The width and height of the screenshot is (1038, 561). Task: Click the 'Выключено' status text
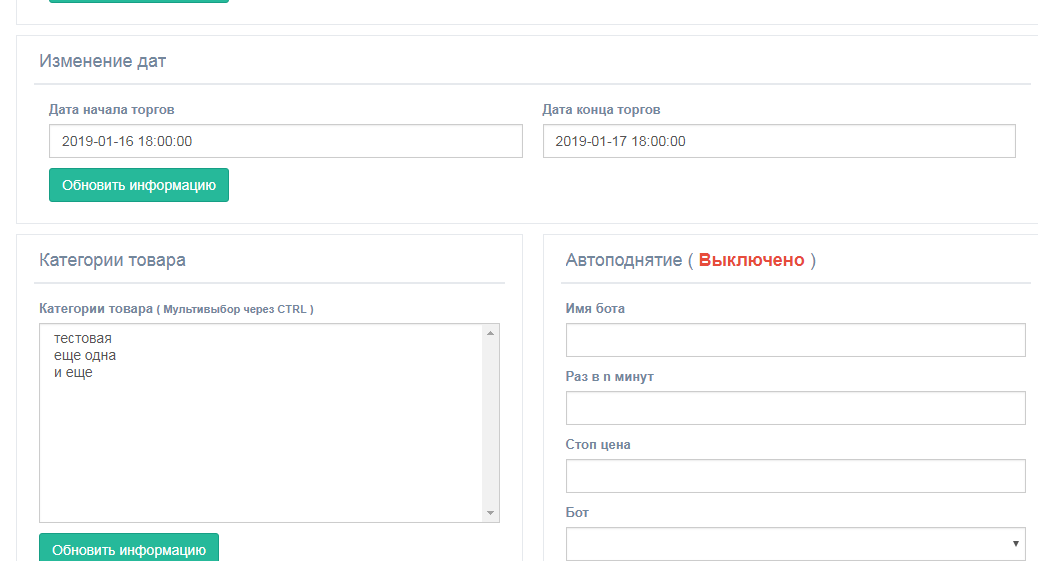coord(751,260)
